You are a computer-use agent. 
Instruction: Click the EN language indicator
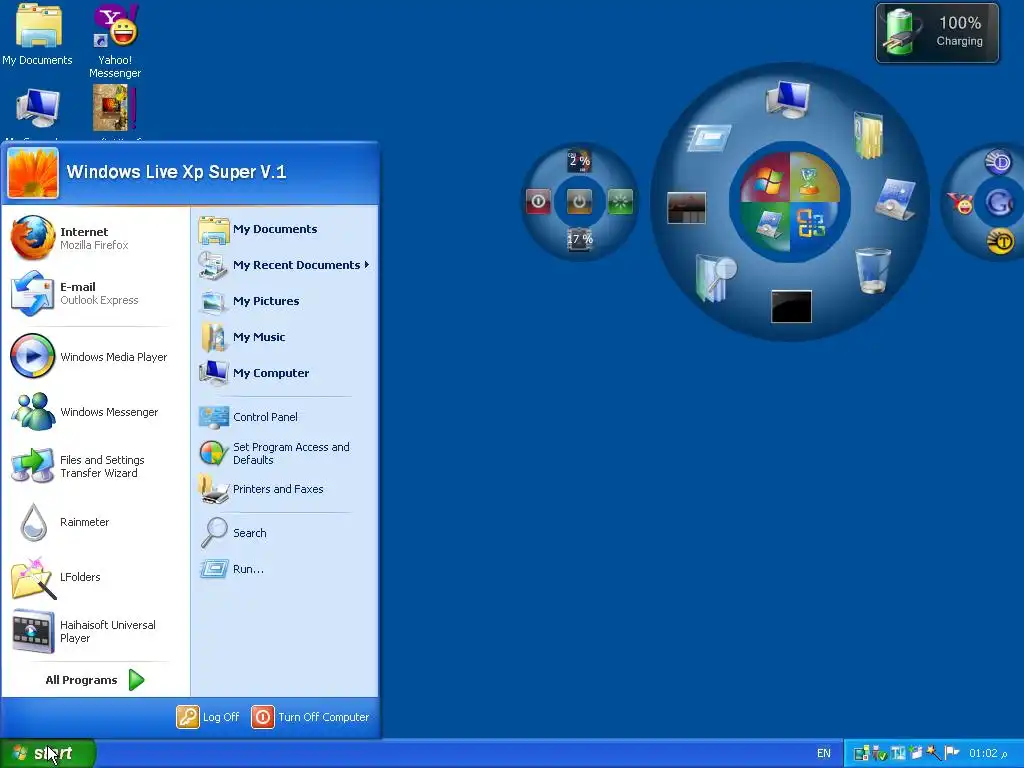point(824,754)
